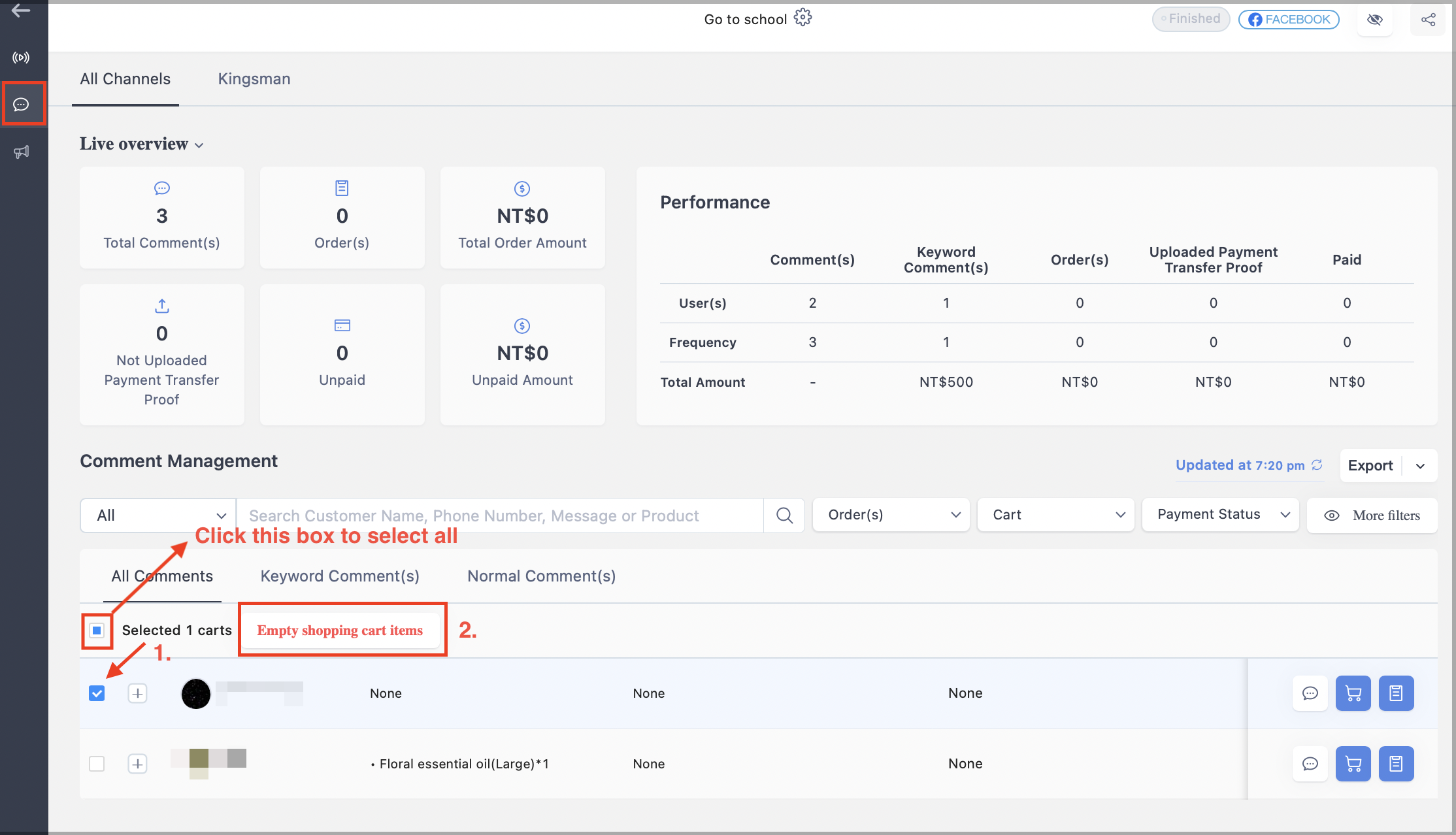Click the share icon in the header

point(1428,20)
